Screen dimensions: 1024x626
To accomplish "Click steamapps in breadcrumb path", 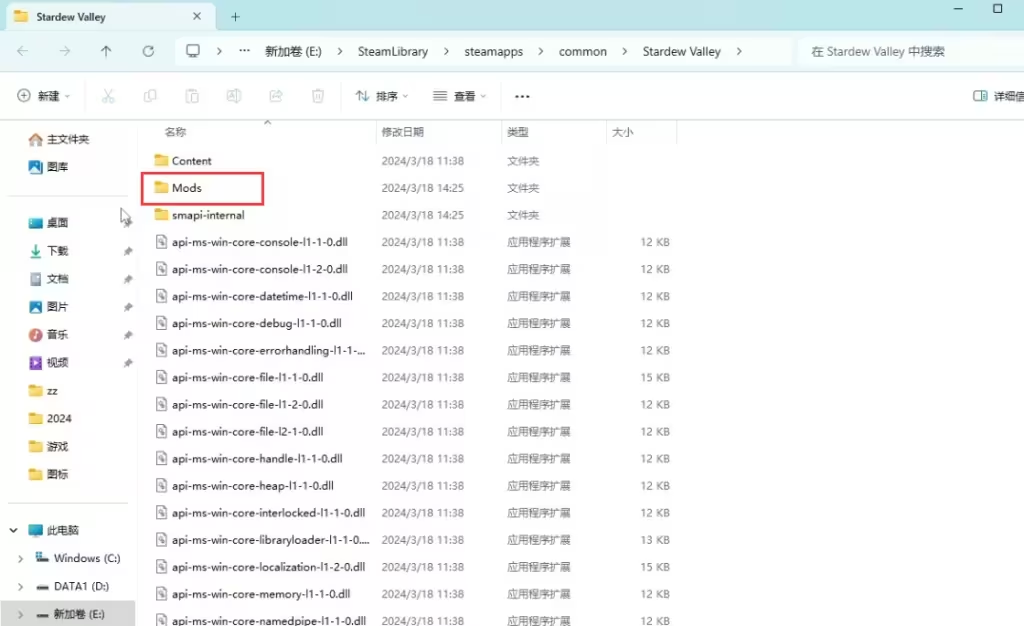I will coord(494,52).
